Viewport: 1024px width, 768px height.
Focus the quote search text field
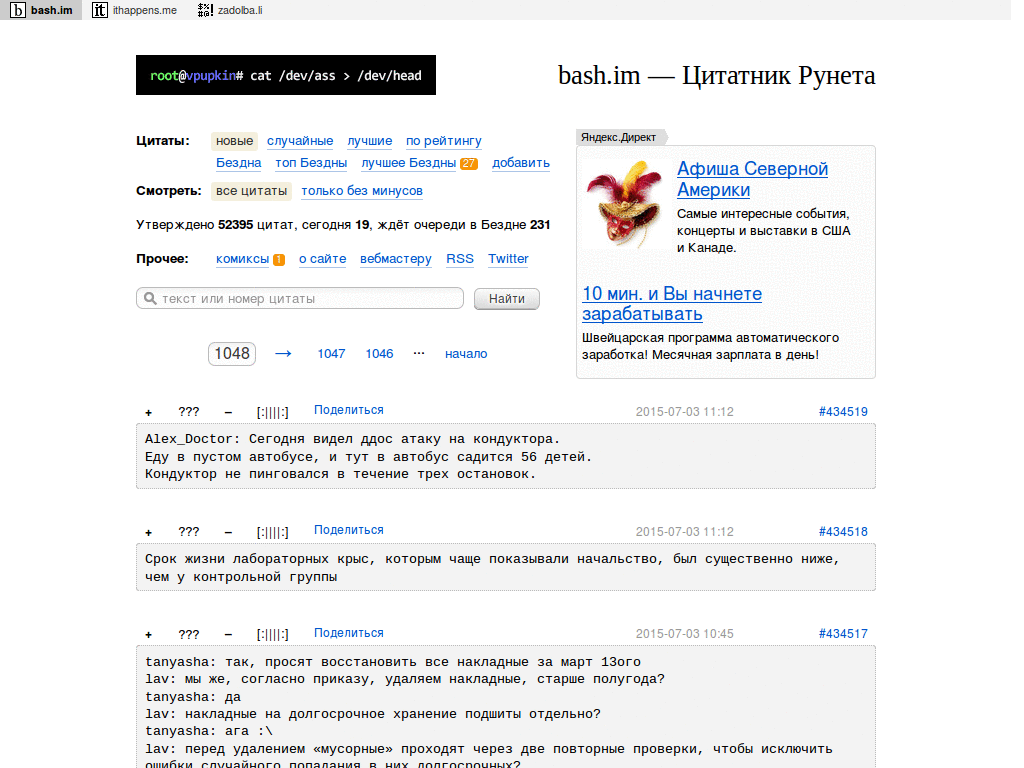(300, 298)
